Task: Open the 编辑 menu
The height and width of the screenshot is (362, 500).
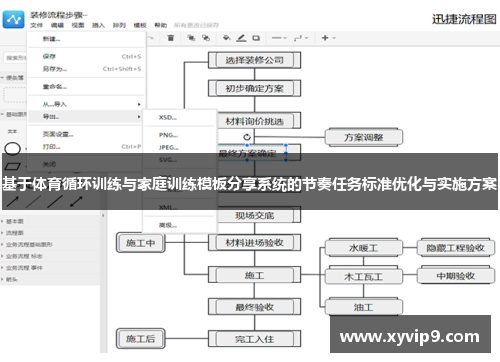Action: tap(57, 25)
